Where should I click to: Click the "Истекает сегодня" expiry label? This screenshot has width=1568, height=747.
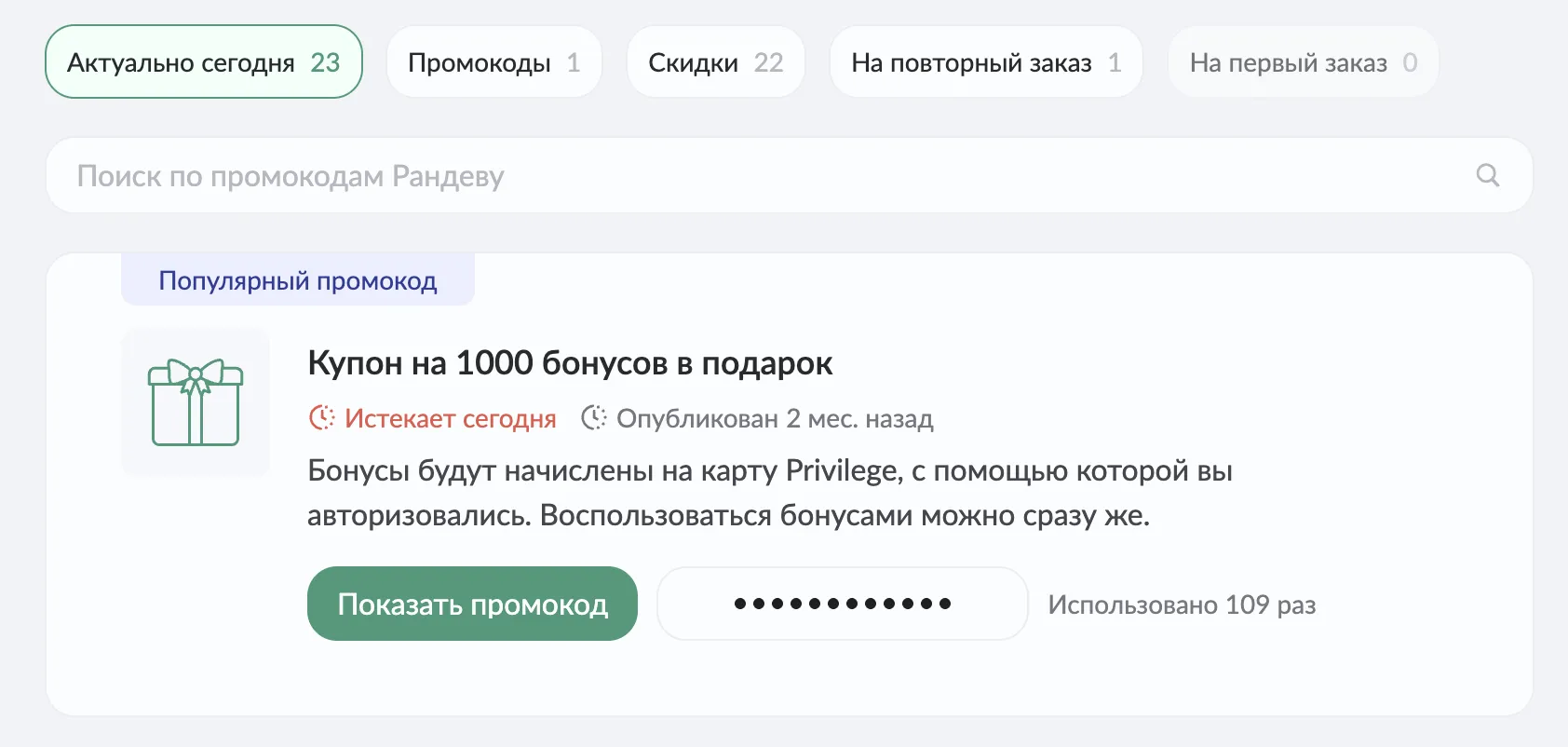pos(451,418)
